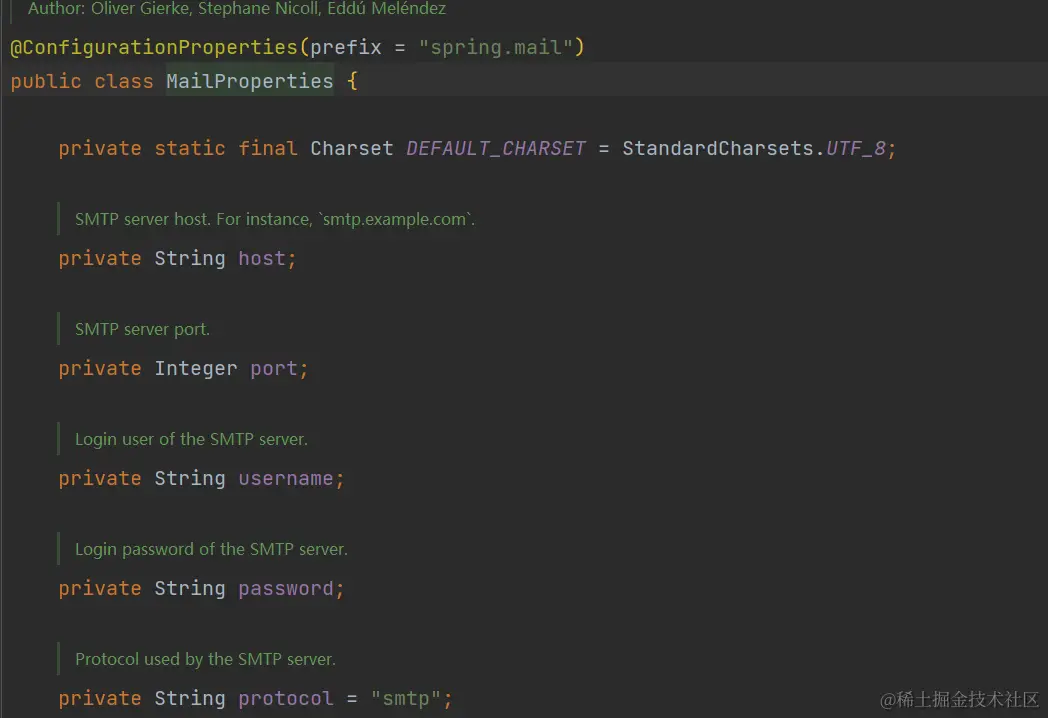This screenshot has width=1048, height=718.
Task: Click the 'SMTP server host' doc comment
Action: 275,219
